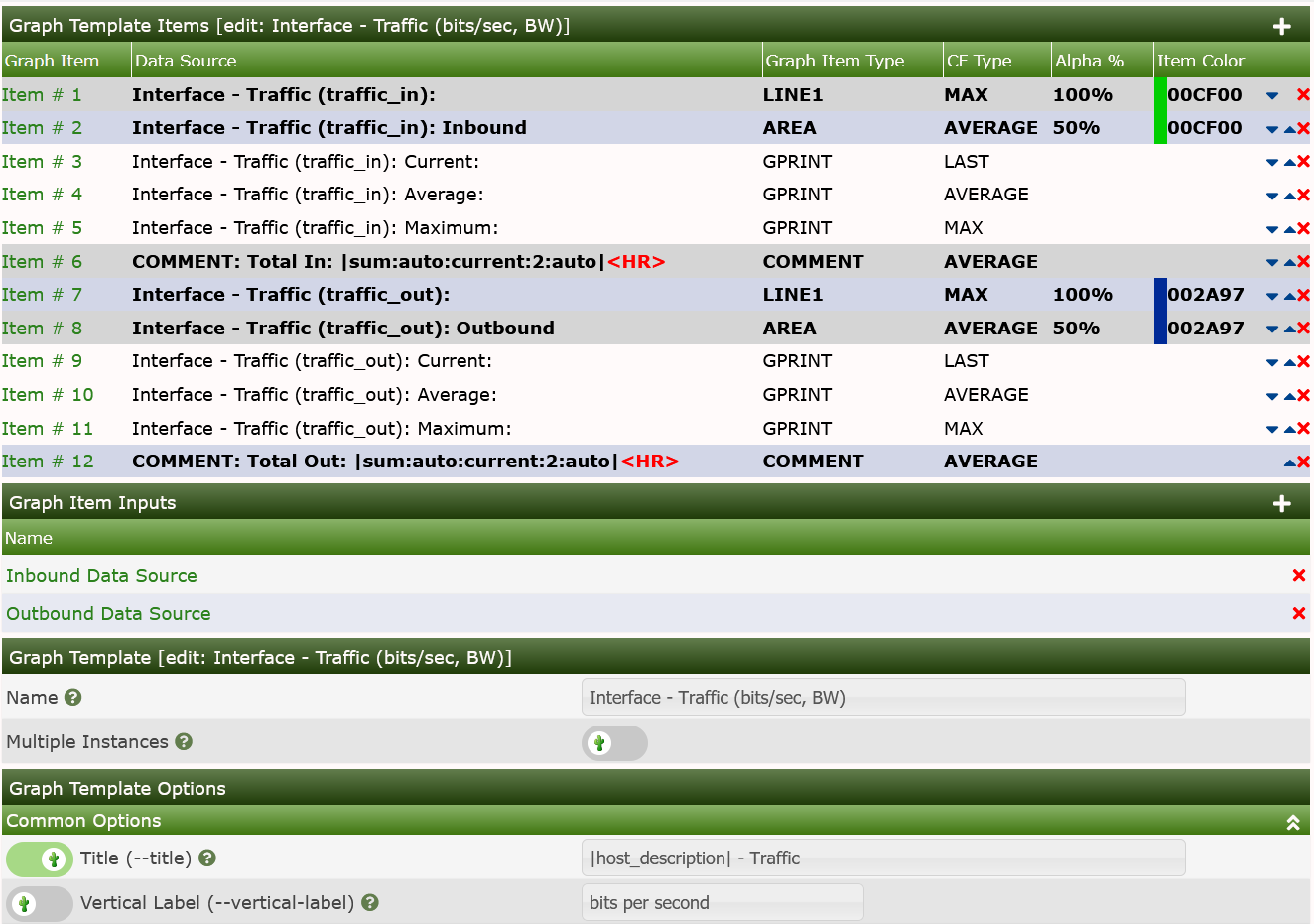Add a new graph item input
This screenshot has height=924, width=1314.
[1282, 502]
